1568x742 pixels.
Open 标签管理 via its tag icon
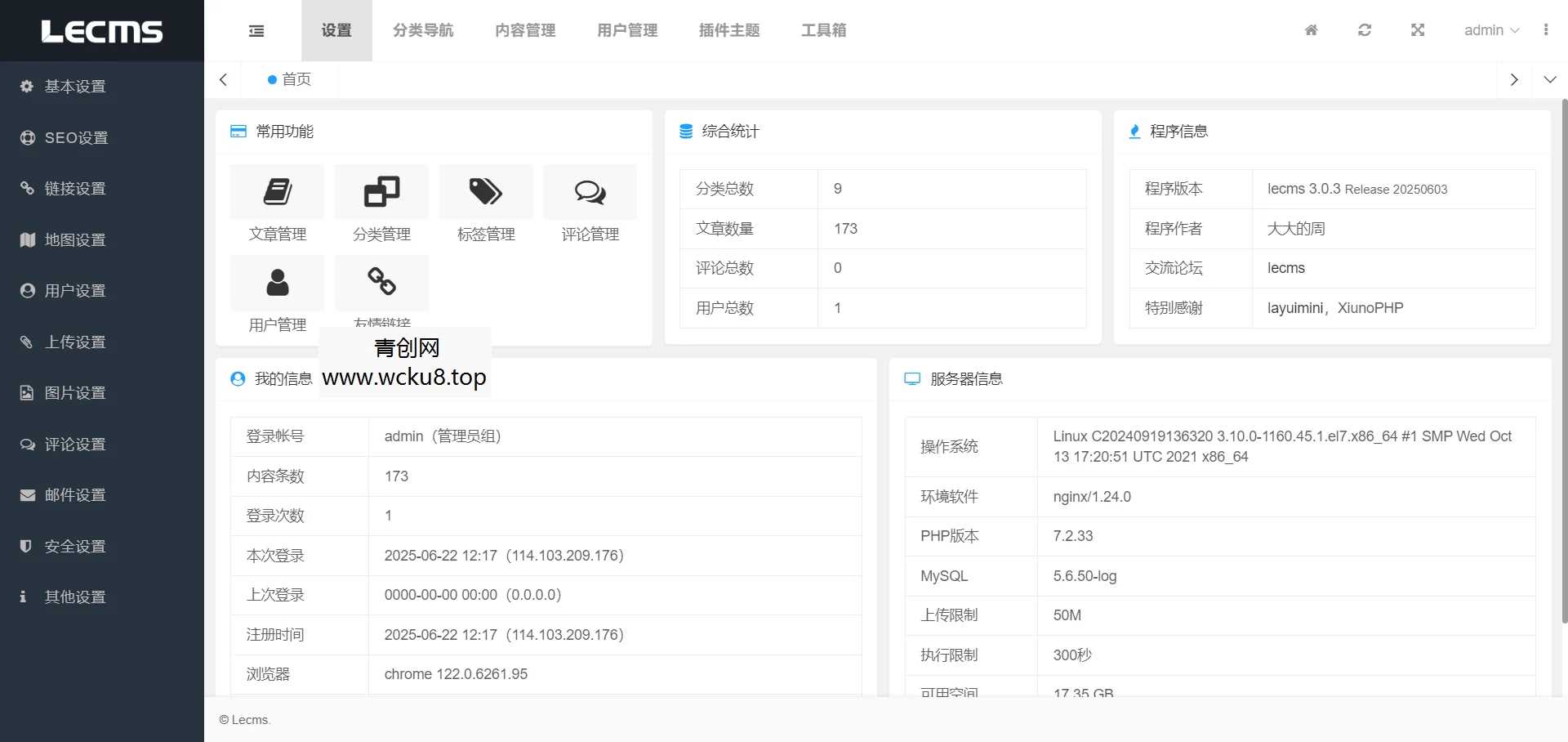point(486,204)
